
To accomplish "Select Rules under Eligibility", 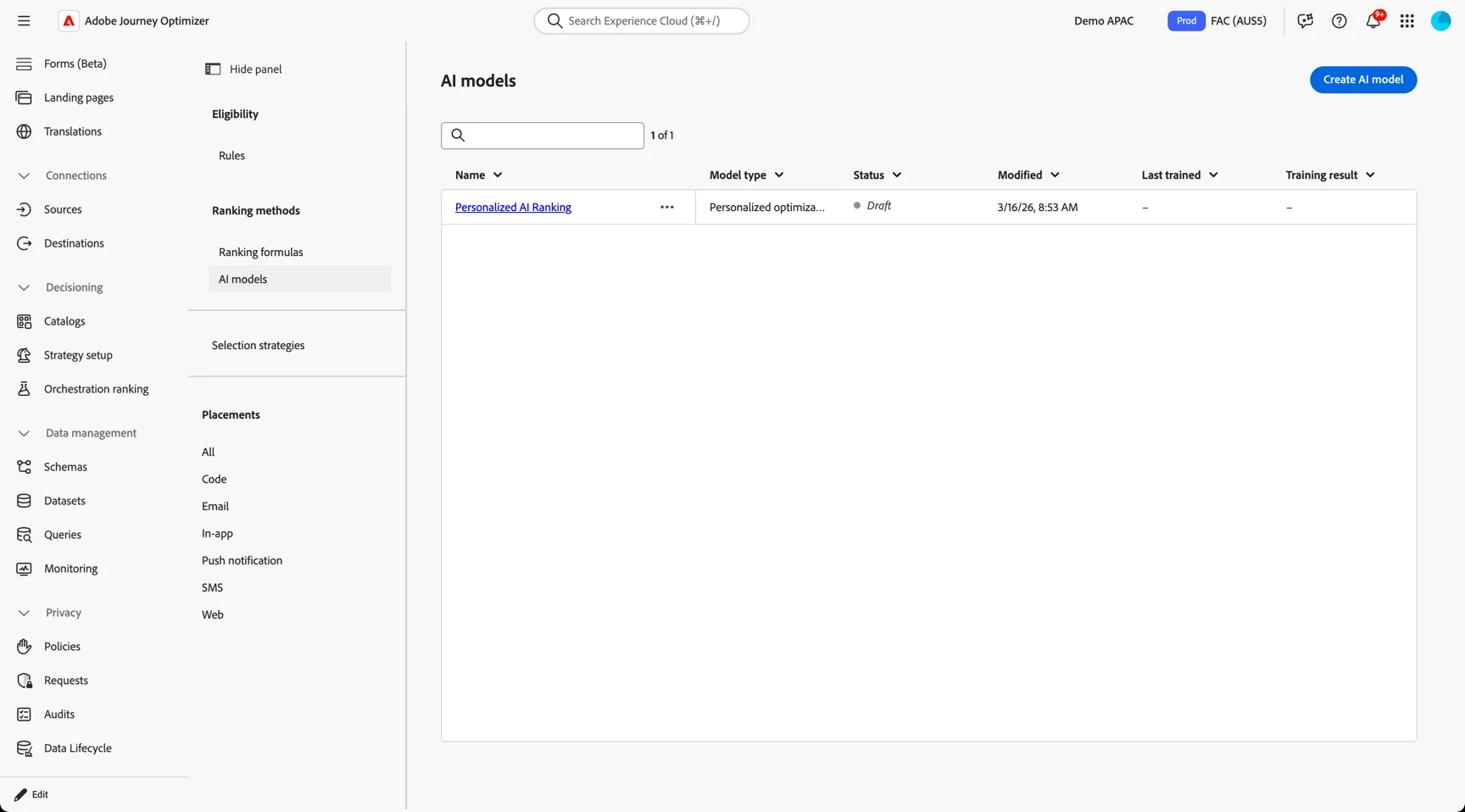I will 231,156.
